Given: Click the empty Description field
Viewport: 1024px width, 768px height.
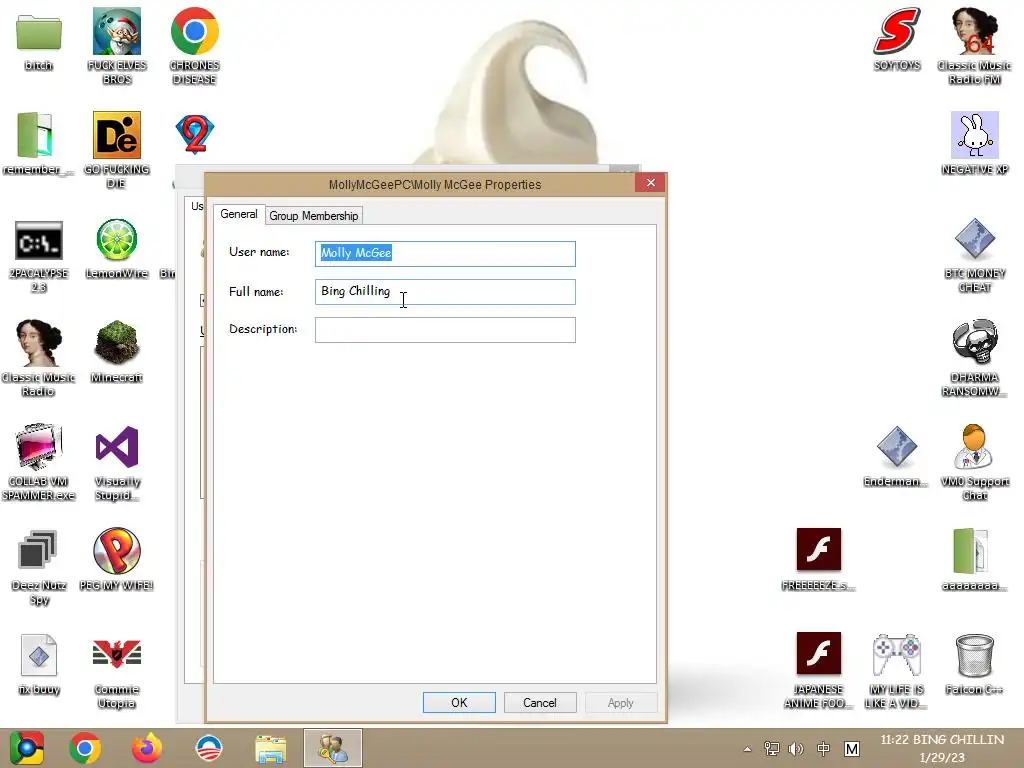Looking at the screenshot, I should click(x=445, y=330).
